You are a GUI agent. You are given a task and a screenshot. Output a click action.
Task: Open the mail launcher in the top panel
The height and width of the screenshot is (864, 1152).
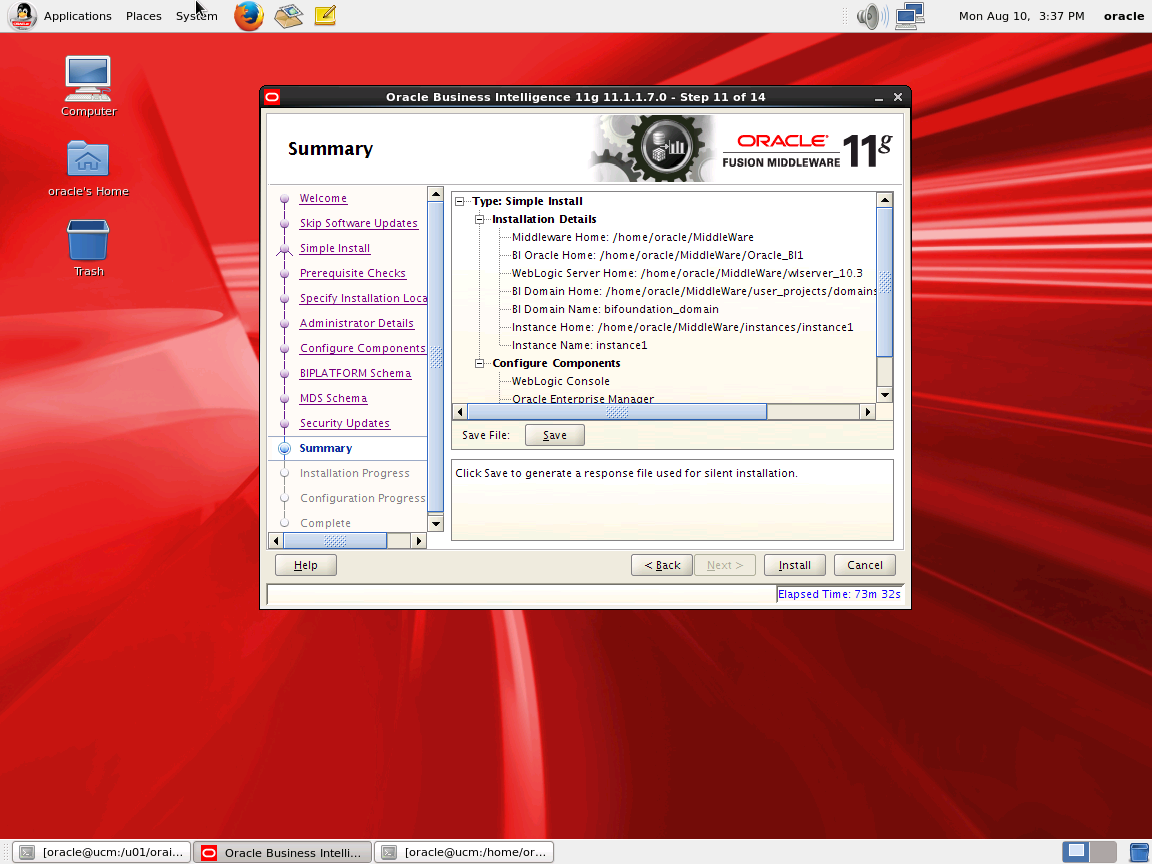pos(289,15)
